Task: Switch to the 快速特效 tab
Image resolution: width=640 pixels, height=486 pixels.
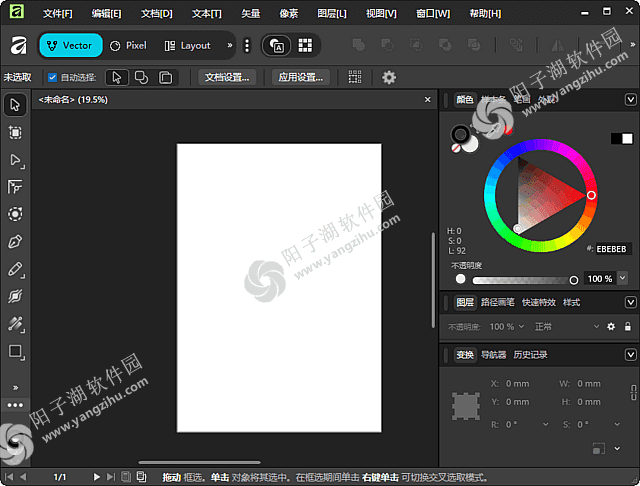Action: point(539,302)
